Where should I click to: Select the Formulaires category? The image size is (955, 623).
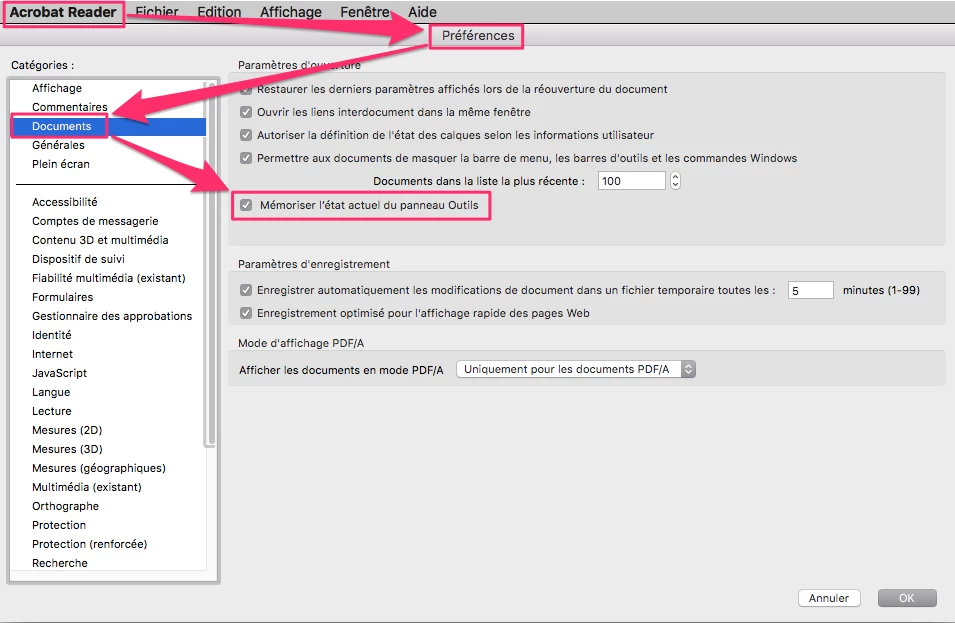click(x=63, y=297)
